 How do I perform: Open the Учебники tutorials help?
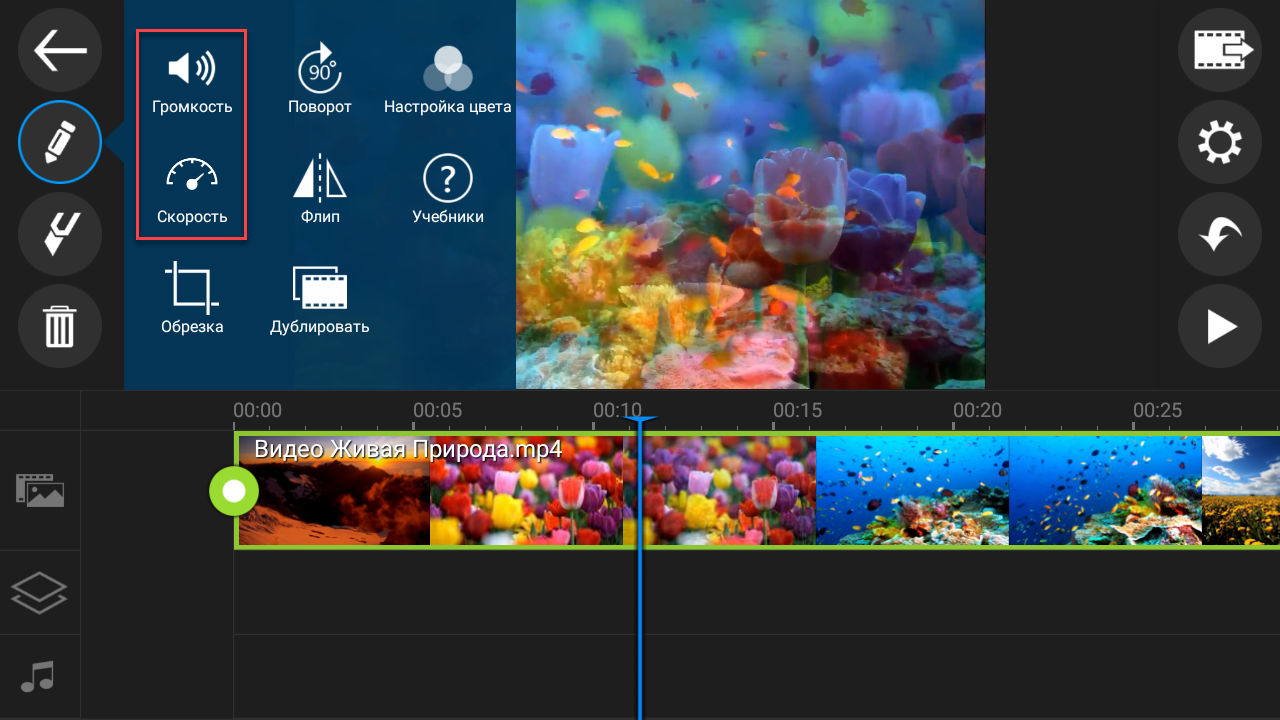pyautogui.click(x=447, y=188)
